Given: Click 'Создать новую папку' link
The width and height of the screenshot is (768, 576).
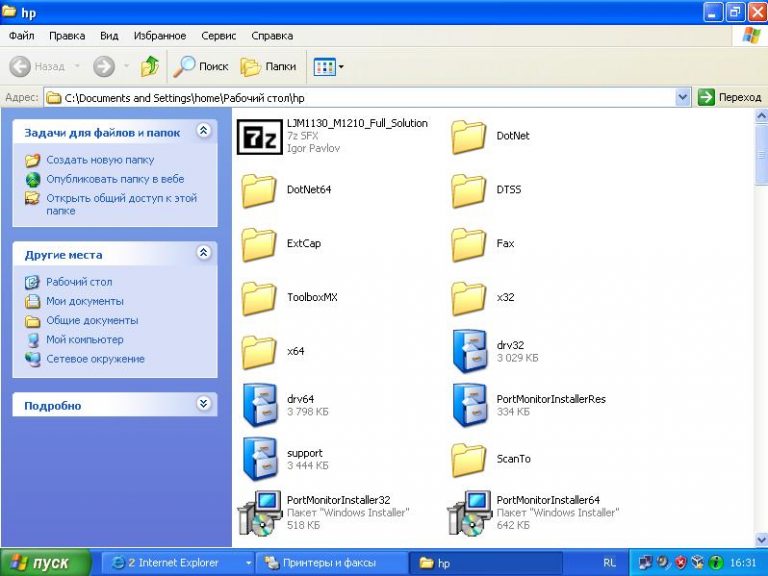Looking at the screenshot, I should [100, 160].
